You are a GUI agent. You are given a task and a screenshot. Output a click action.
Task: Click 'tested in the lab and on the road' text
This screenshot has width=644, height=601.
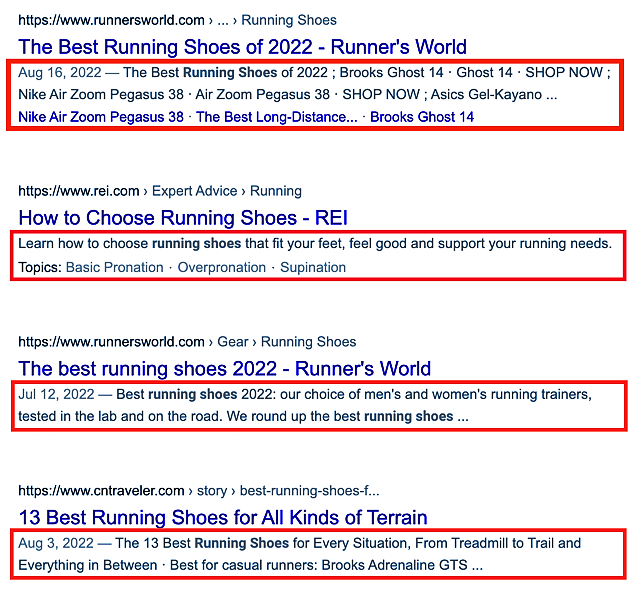coord(120,417)
